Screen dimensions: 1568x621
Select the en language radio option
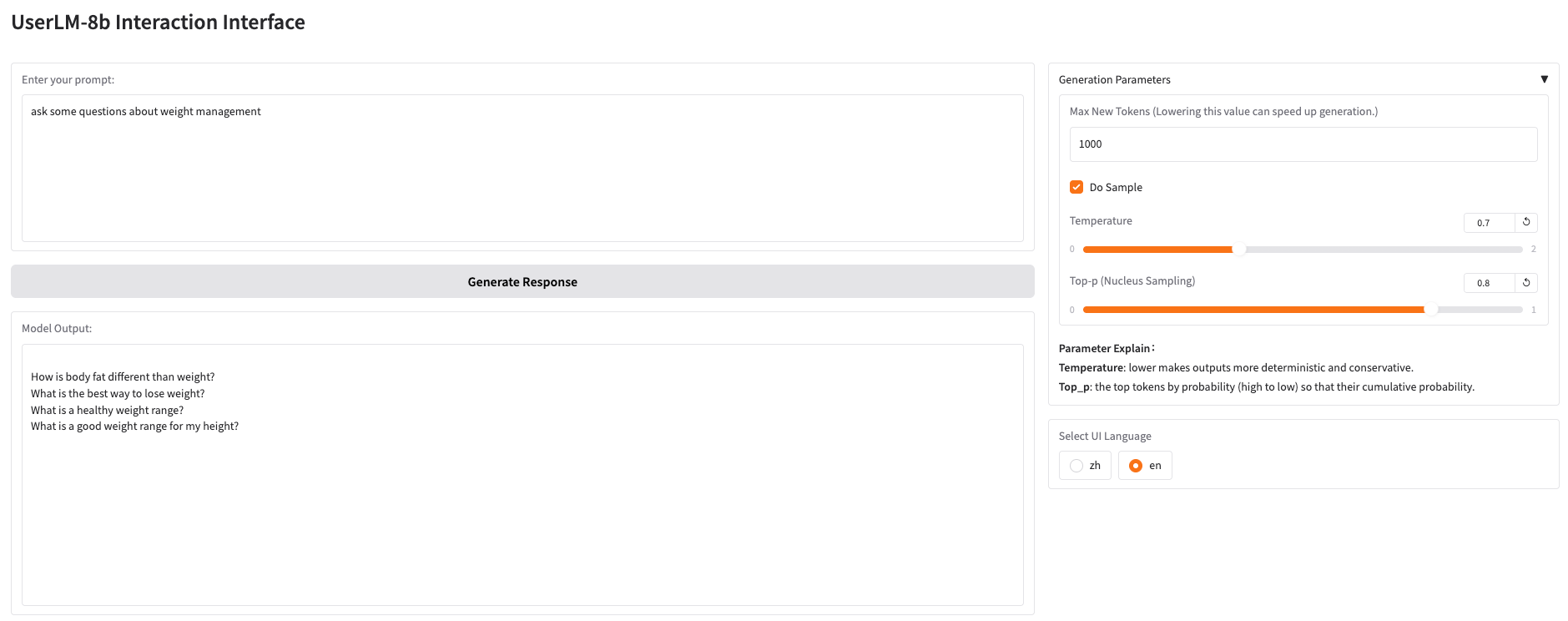1136,466
